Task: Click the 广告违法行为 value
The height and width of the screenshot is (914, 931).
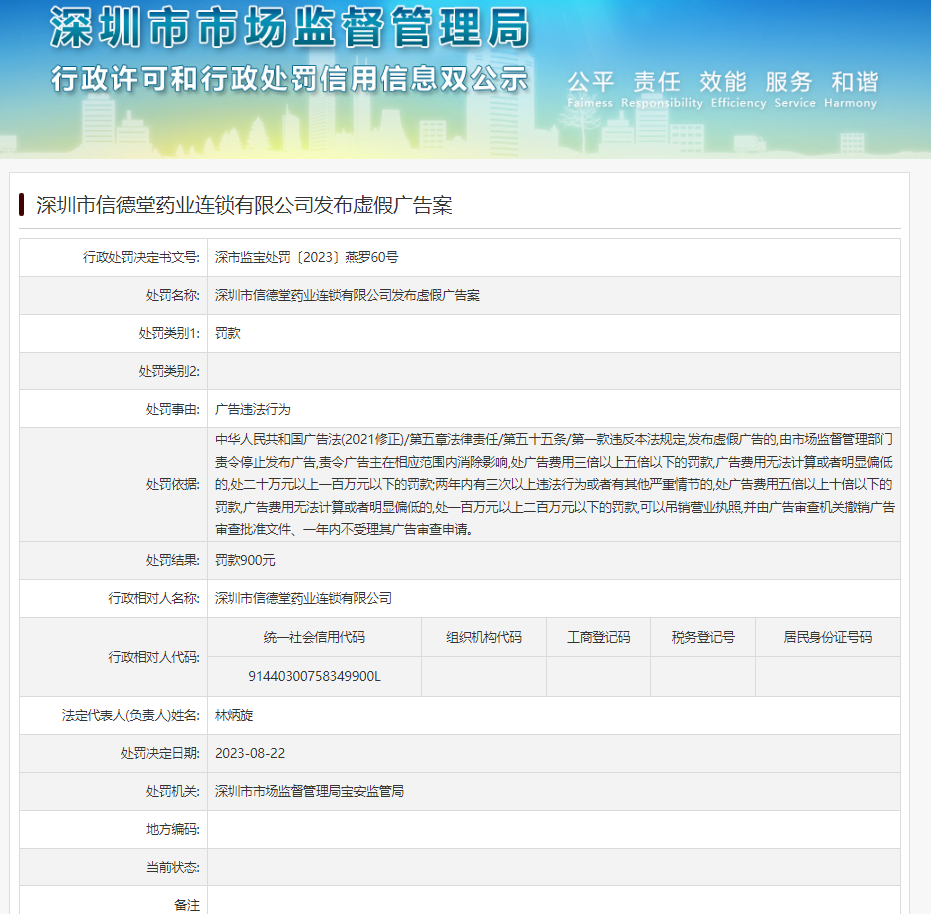Action: pyautogui.click(x=252, y=409)
